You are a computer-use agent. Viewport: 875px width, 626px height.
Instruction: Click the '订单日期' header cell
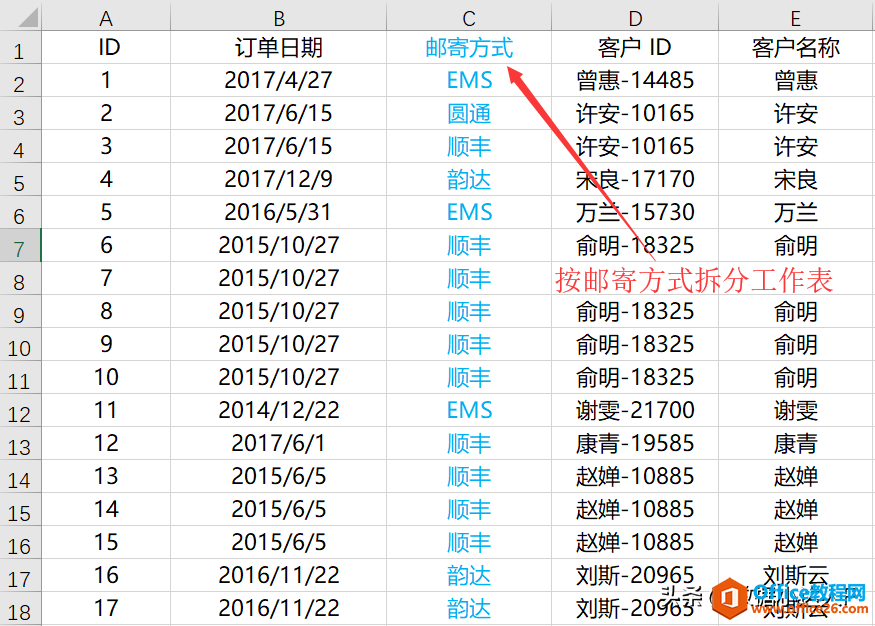278,47
